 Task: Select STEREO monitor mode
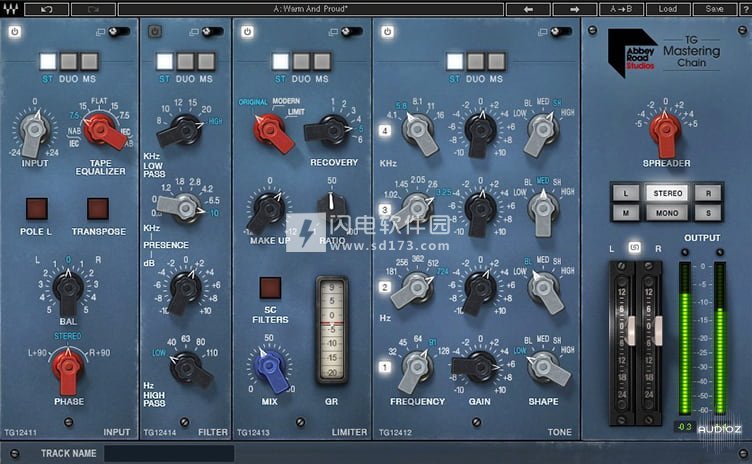pos(667,193)
